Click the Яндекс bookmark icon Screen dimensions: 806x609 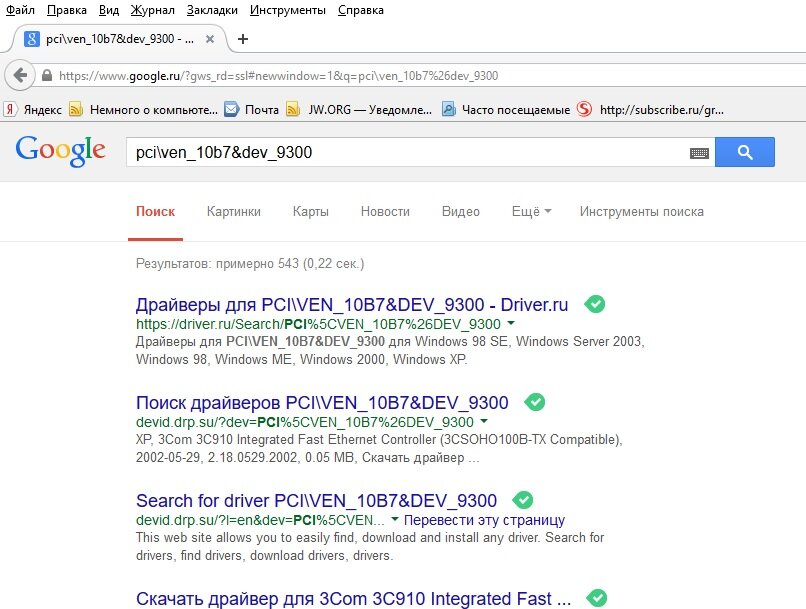point(10,109)
